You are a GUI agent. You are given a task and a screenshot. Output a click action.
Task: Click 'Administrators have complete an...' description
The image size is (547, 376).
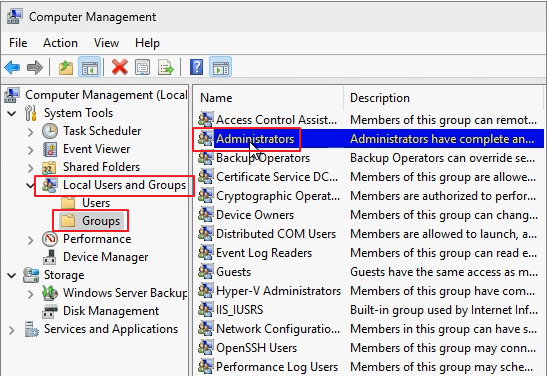pos(442,139)
